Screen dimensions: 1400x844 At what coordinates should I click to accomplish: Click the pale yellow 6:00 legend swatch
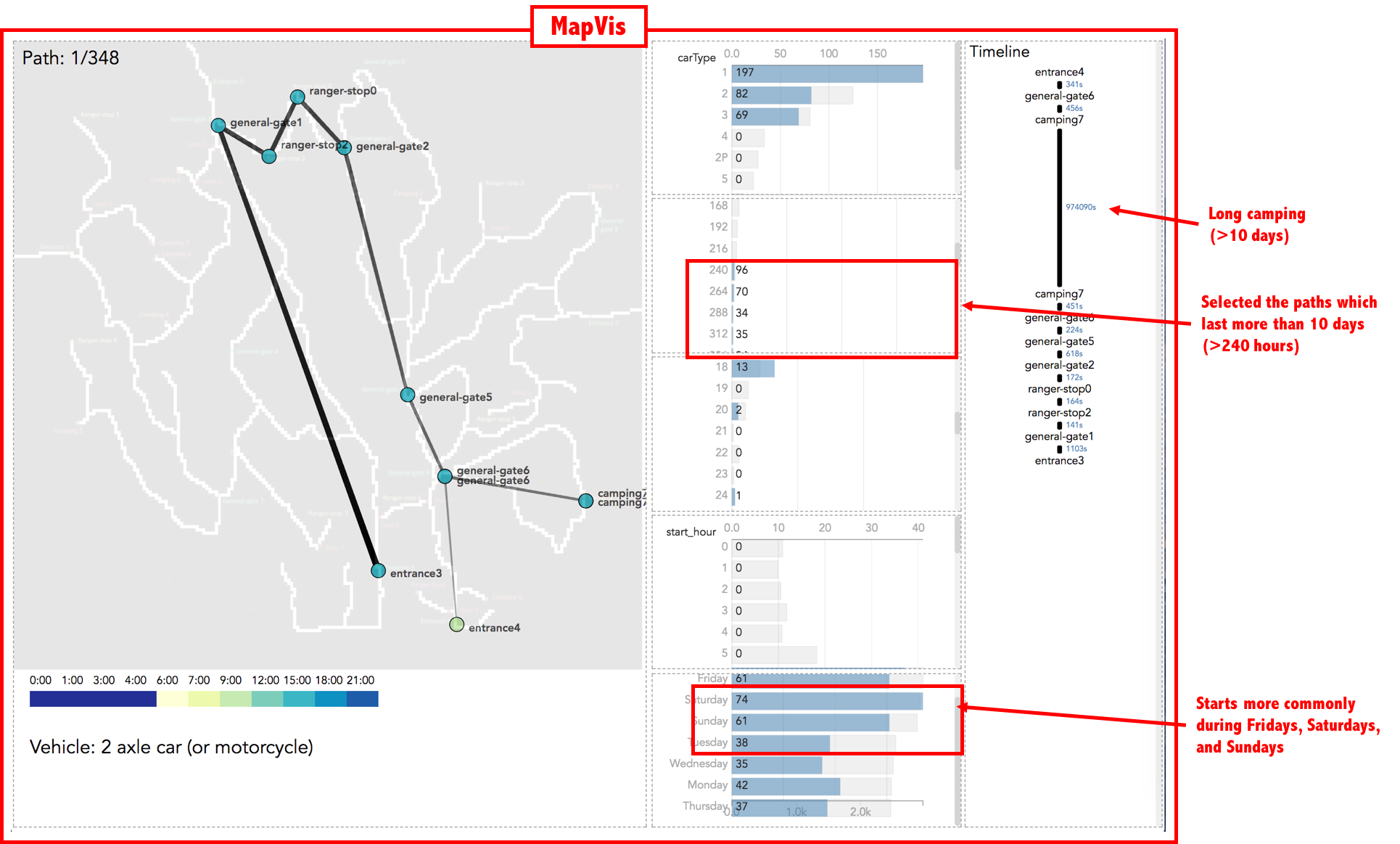[172, 699]
